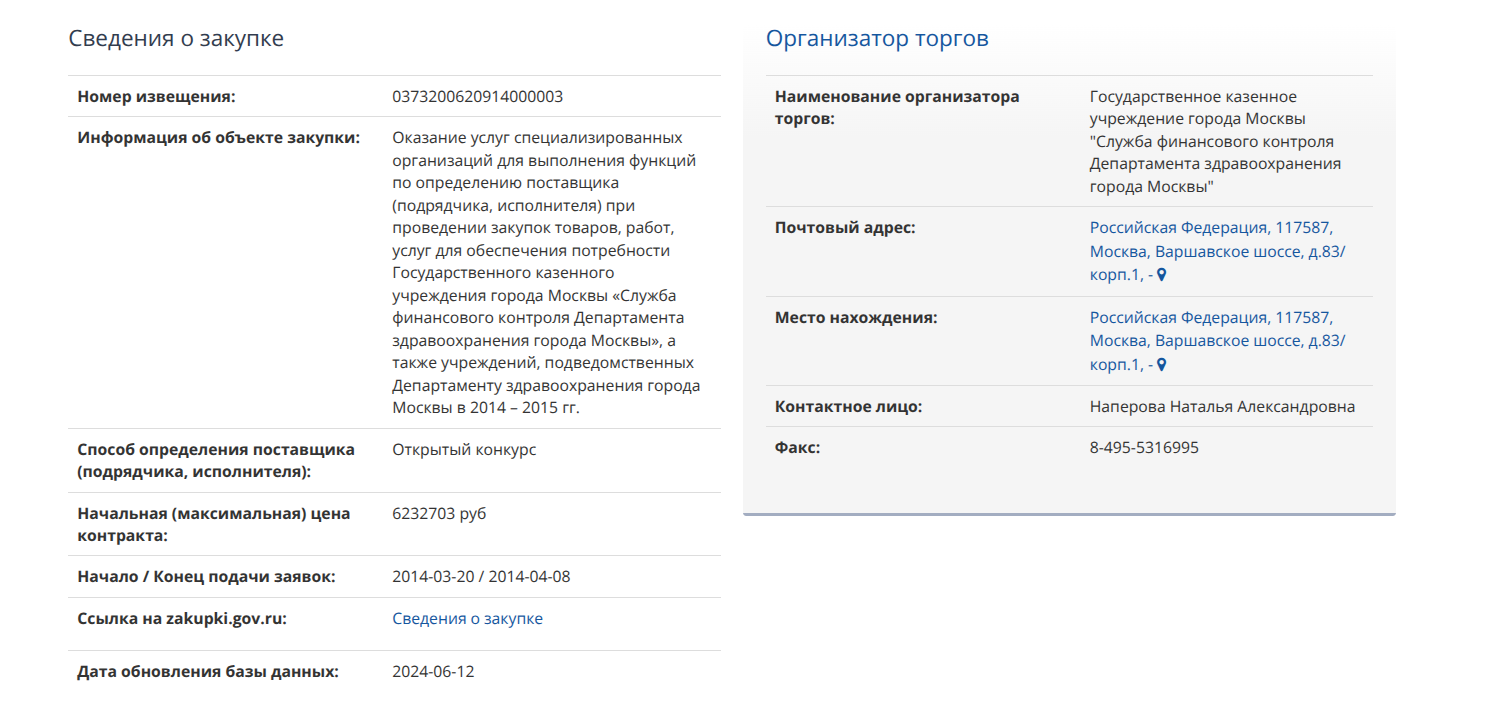Click the procurement object description paragraph
The image size is (1489, 725).
click(x=546, y=273)
